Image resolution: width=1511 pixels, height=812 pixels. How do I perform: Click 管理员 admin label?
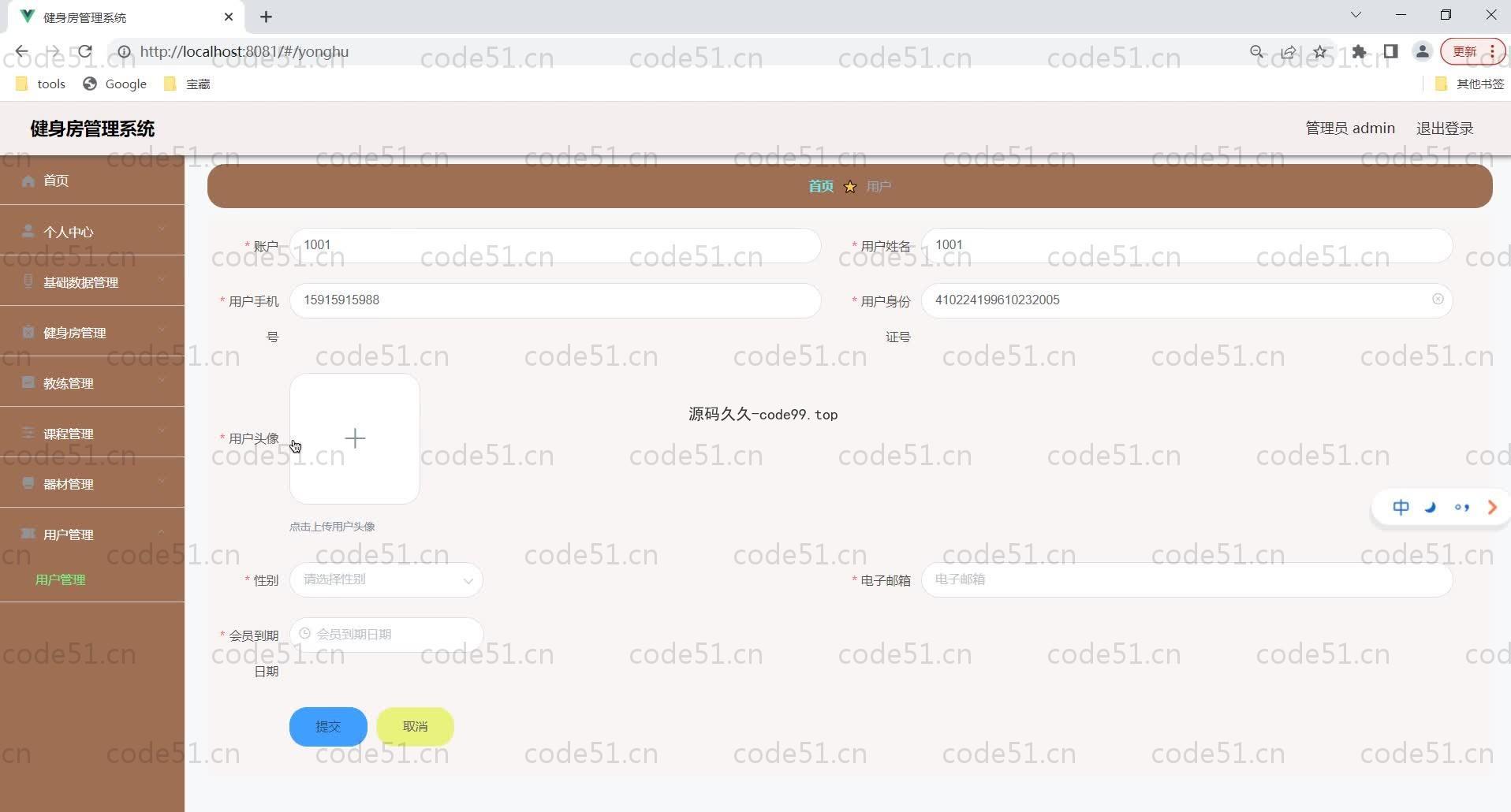click(x=1350, y=128)
